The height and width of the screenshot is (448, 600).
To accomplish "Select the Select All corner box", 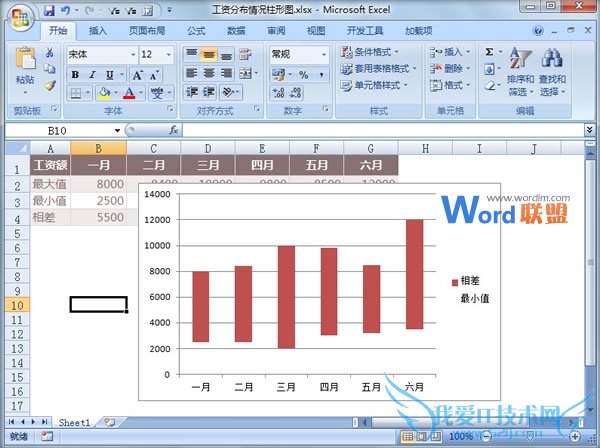I will tap(18, 148).
